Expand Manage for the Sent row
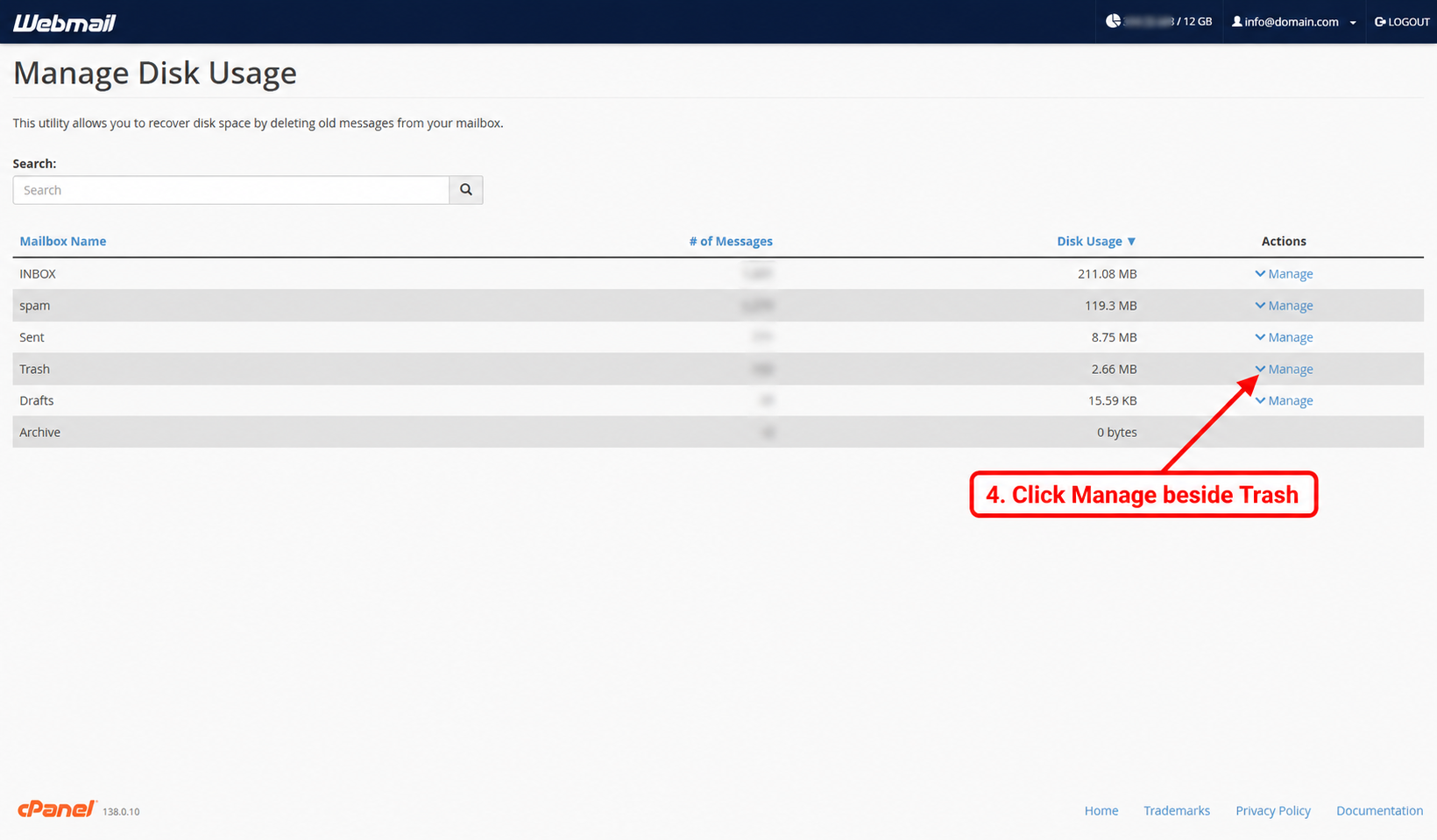 (1284, 337)
